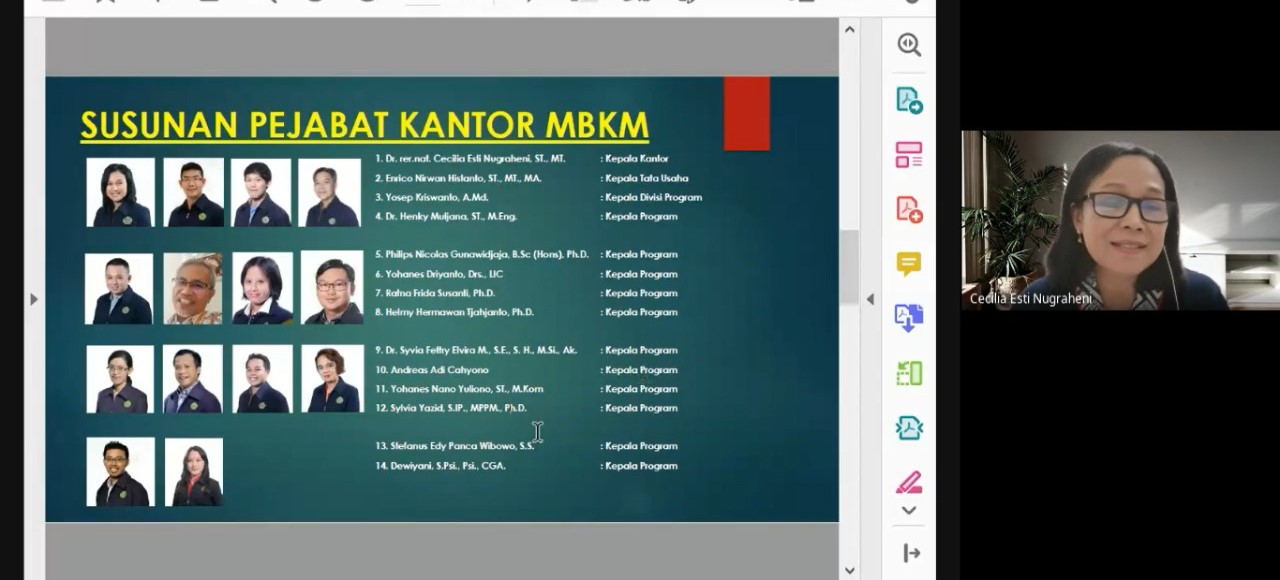Click the scroll down arrow of document
The width and height of the screenshot is (1280, 580).
pos(849,570)
